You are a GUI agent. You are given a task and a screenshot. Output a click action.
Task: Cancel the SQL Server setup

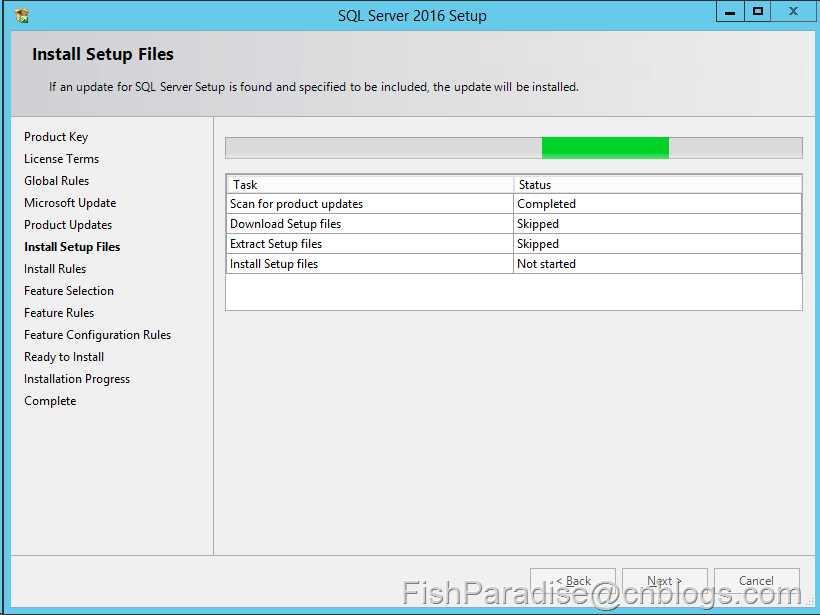(757, 581)
